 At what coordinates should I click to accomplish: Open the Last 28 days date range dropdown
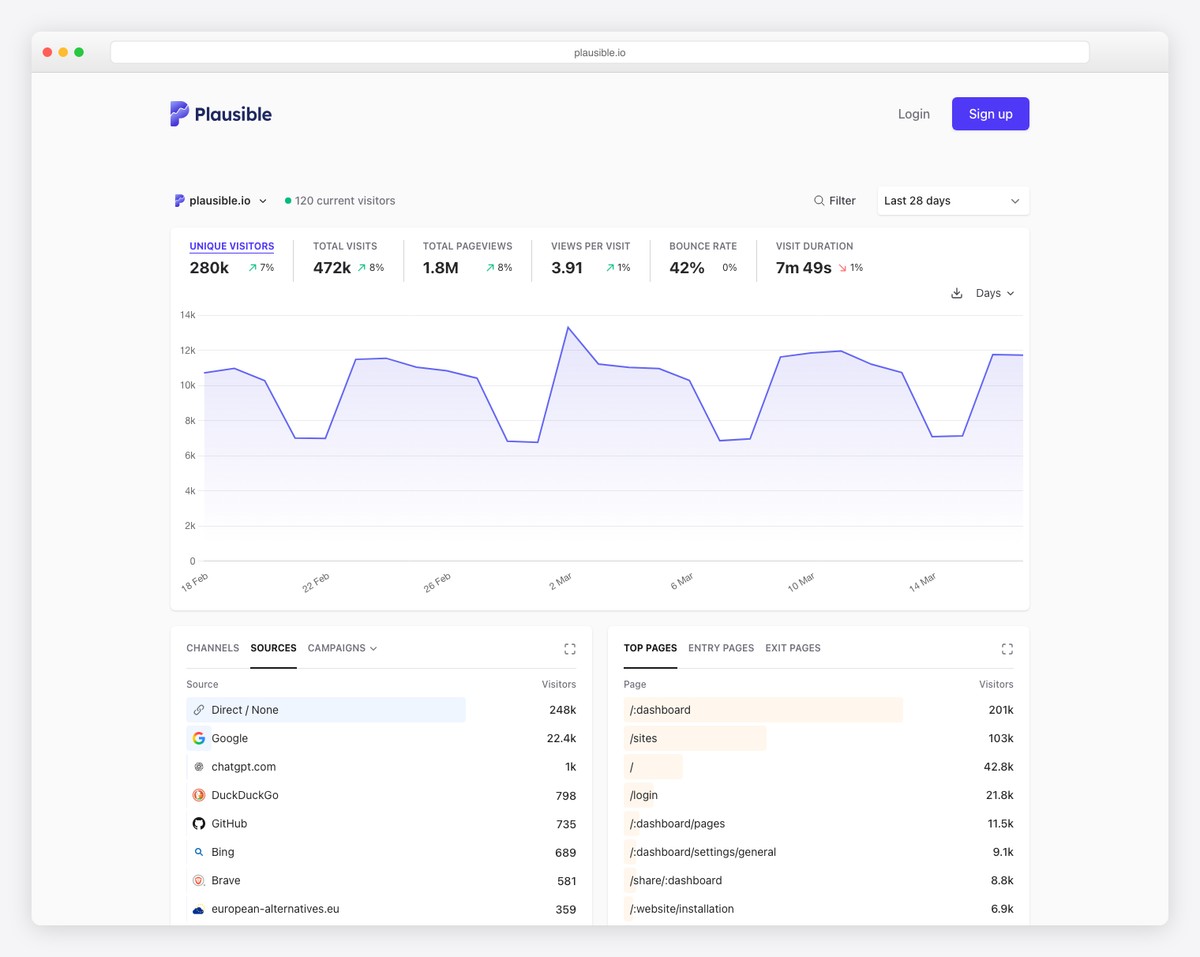[951, 200]
